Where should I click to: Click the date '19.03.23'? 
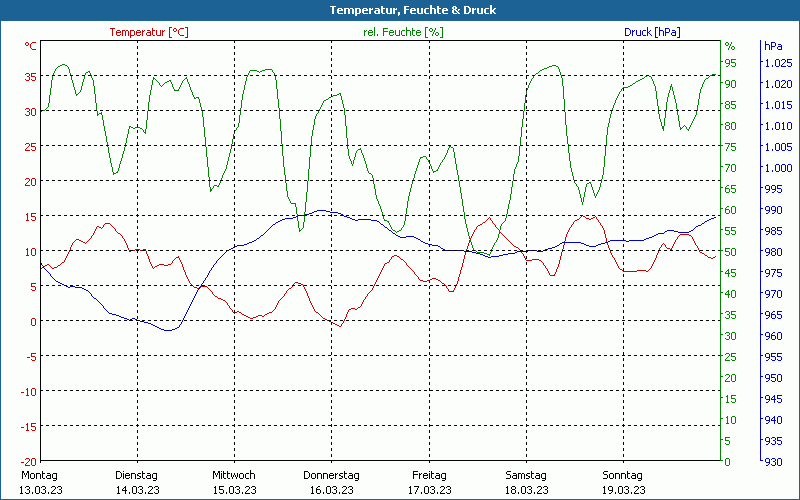click(x=623, y=490)
